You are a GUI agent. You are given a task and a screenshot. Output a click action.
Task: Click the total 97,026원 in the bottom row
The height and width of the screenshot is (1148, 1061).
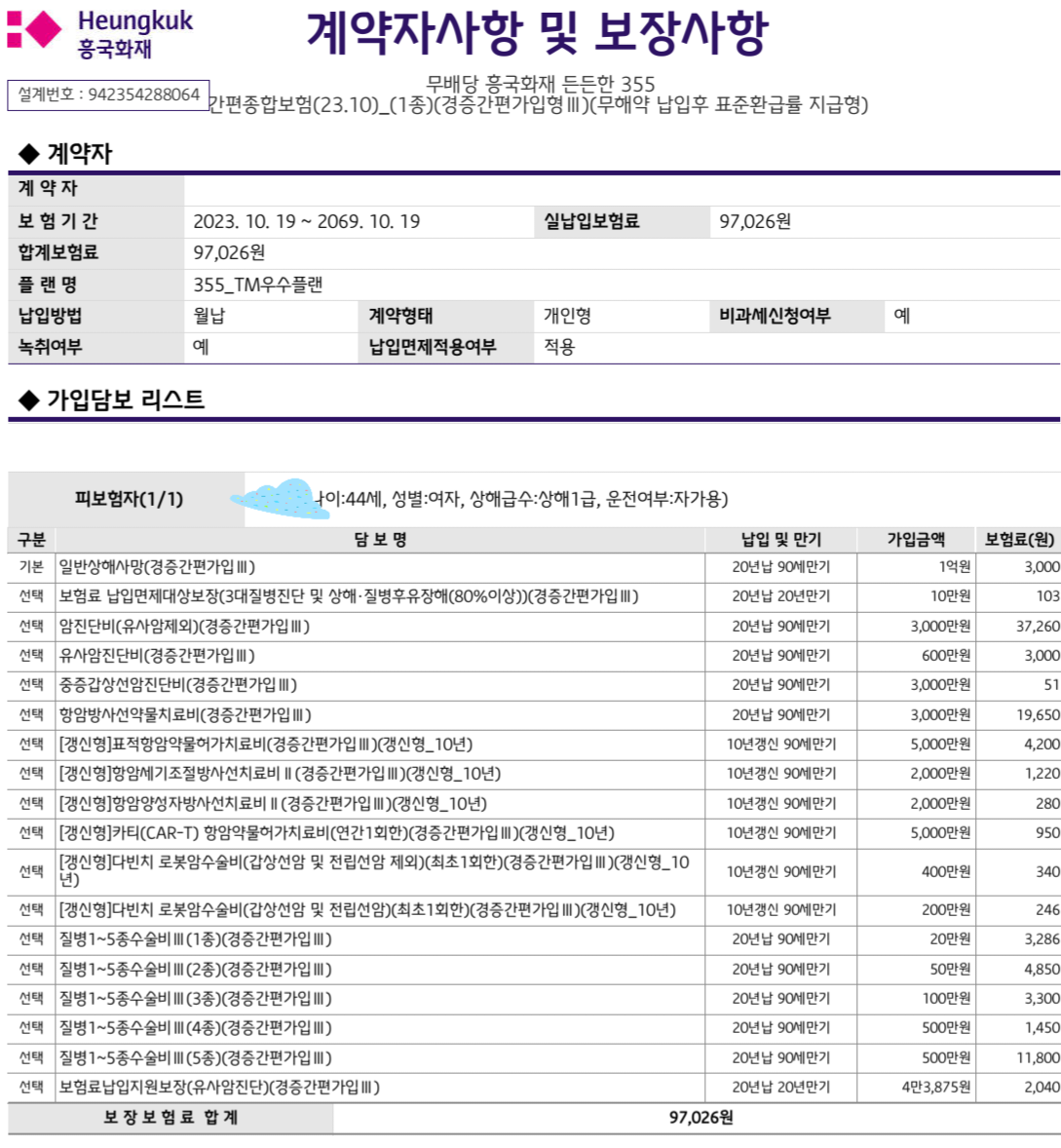tap(701, 1118)
